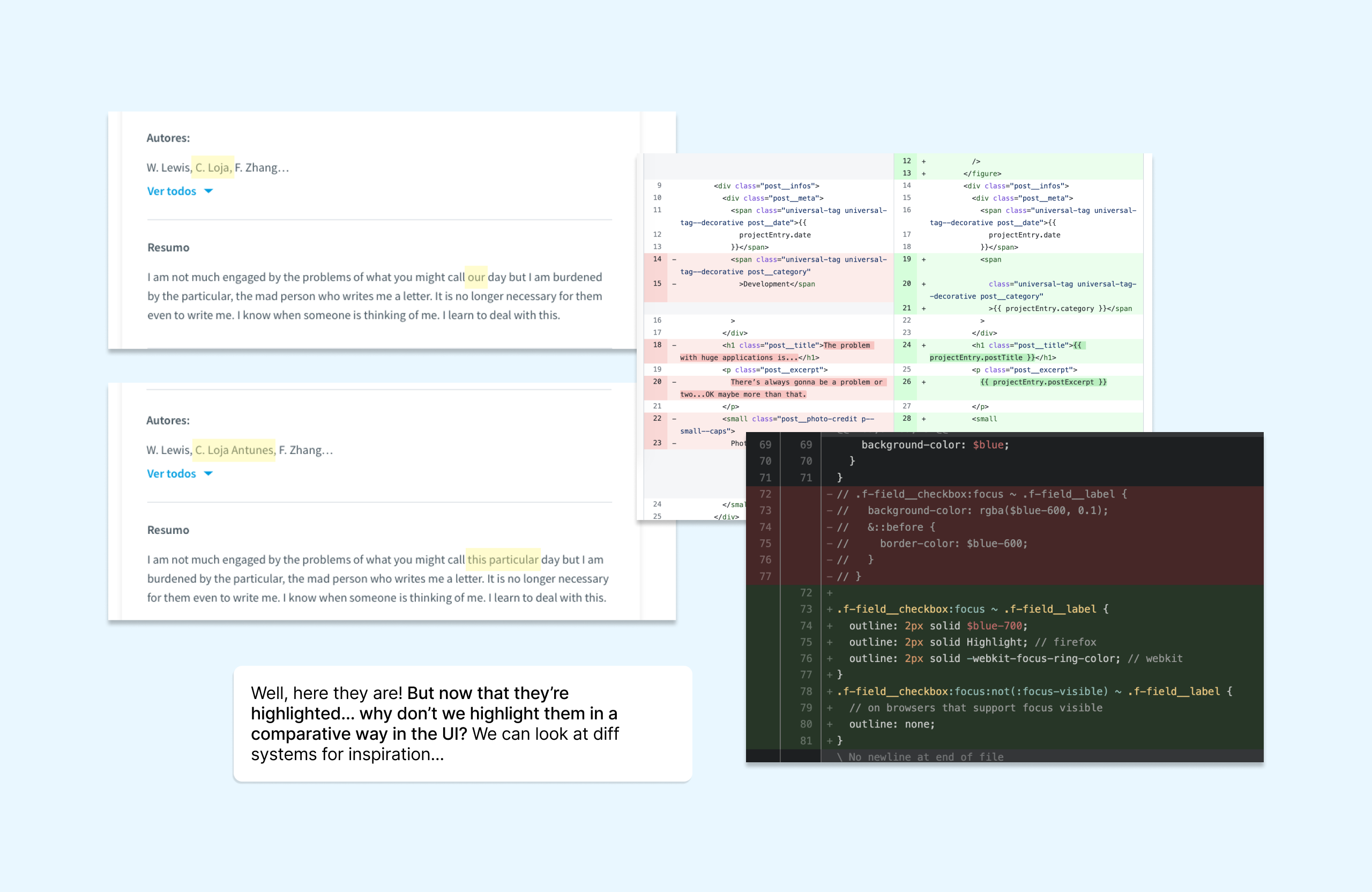
Task: Expand dropdown arrow beside top 'Ver todos'
Action: coord(208,191)
